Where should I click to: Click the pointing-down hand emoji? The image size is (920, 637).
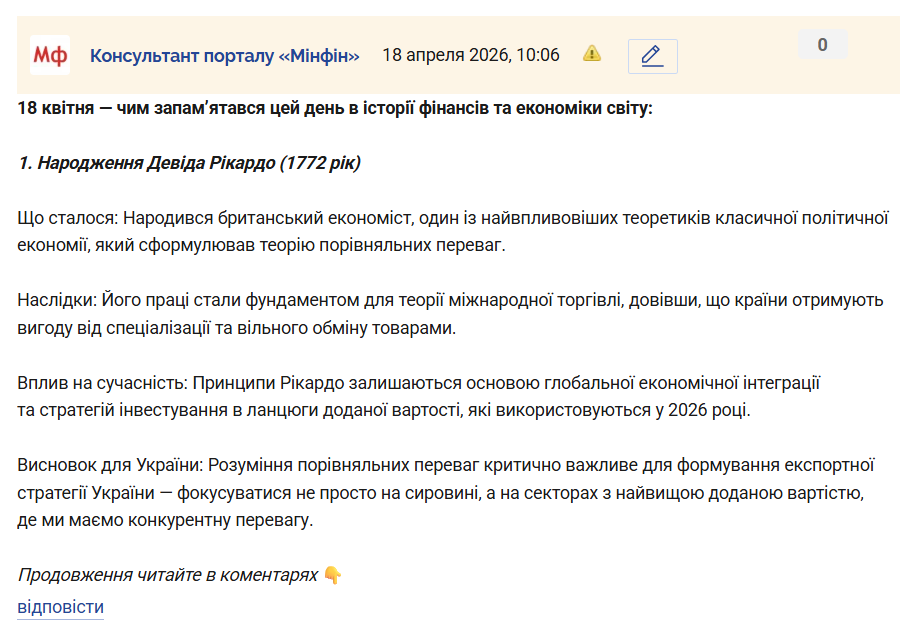click(333, 575)
